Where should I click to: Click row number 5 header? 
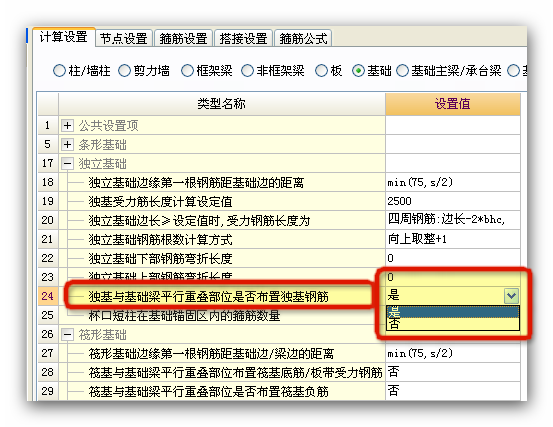(48, 144)
